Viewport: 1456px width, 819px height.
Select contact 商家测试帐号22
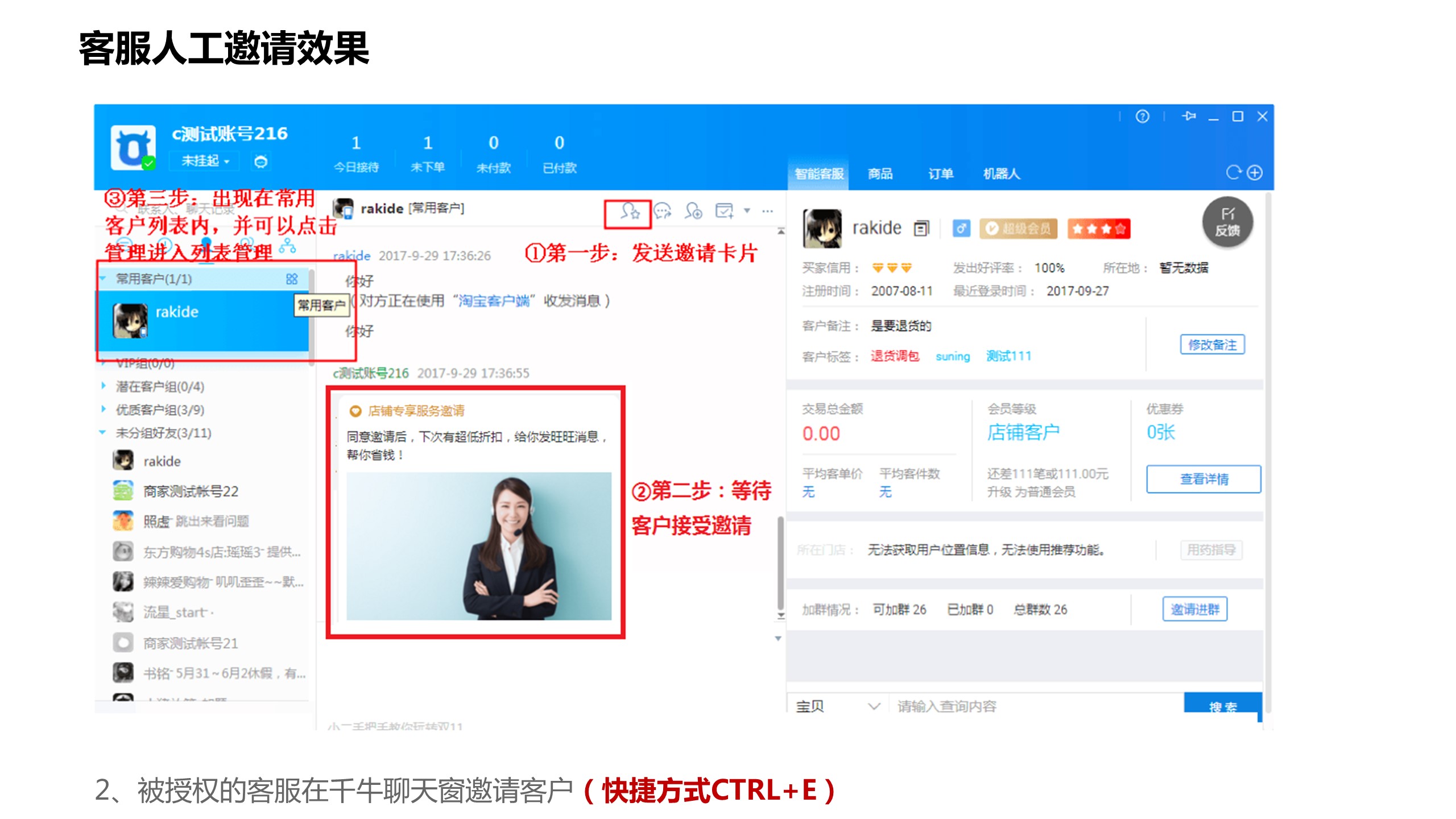pyautogui.click(x=202, y=491)
